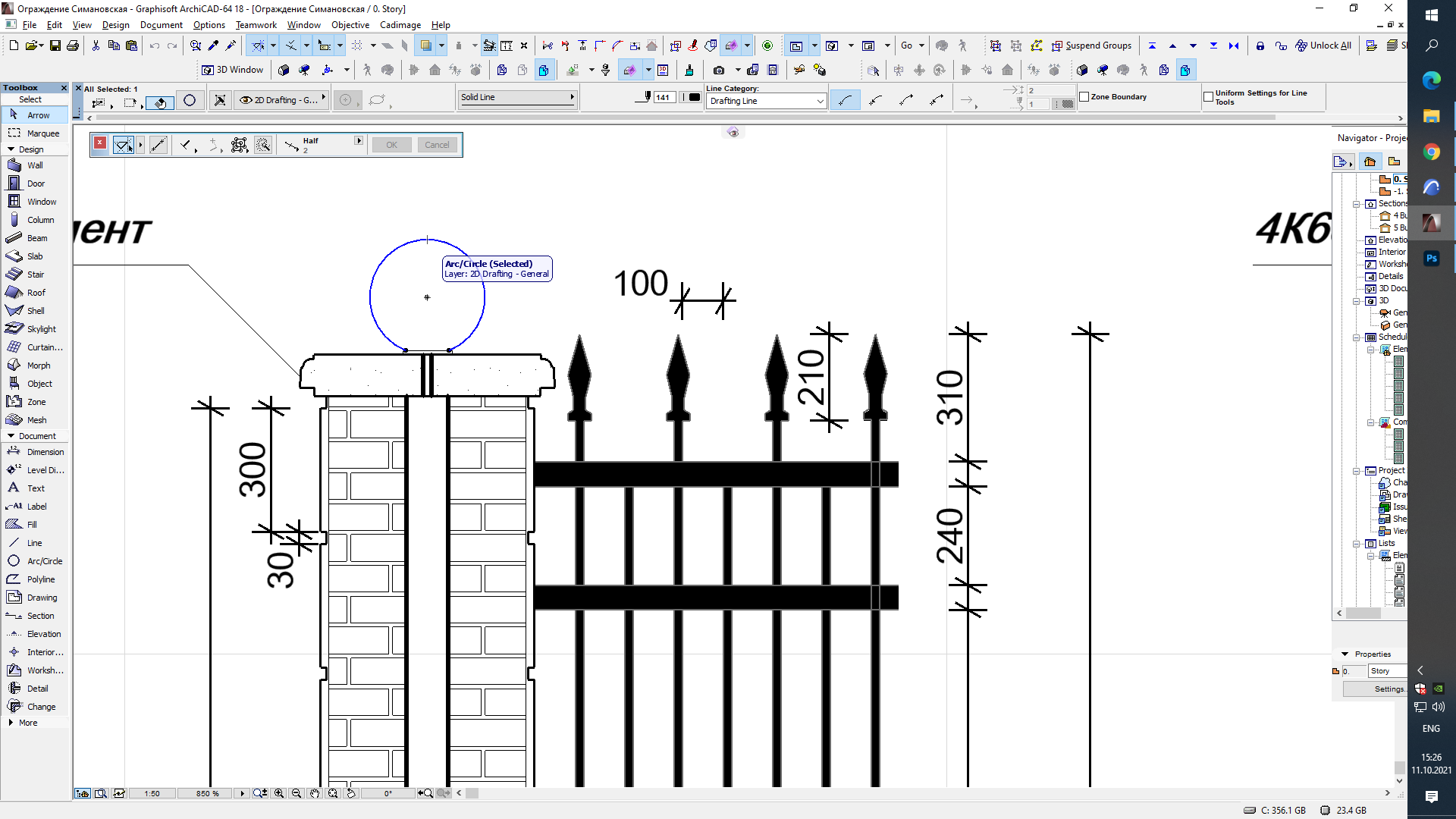This screenshot has height=819, width=1456.
Task: Toggle layer visibility eye for 2D Drafting
Action: click(246, 100)
